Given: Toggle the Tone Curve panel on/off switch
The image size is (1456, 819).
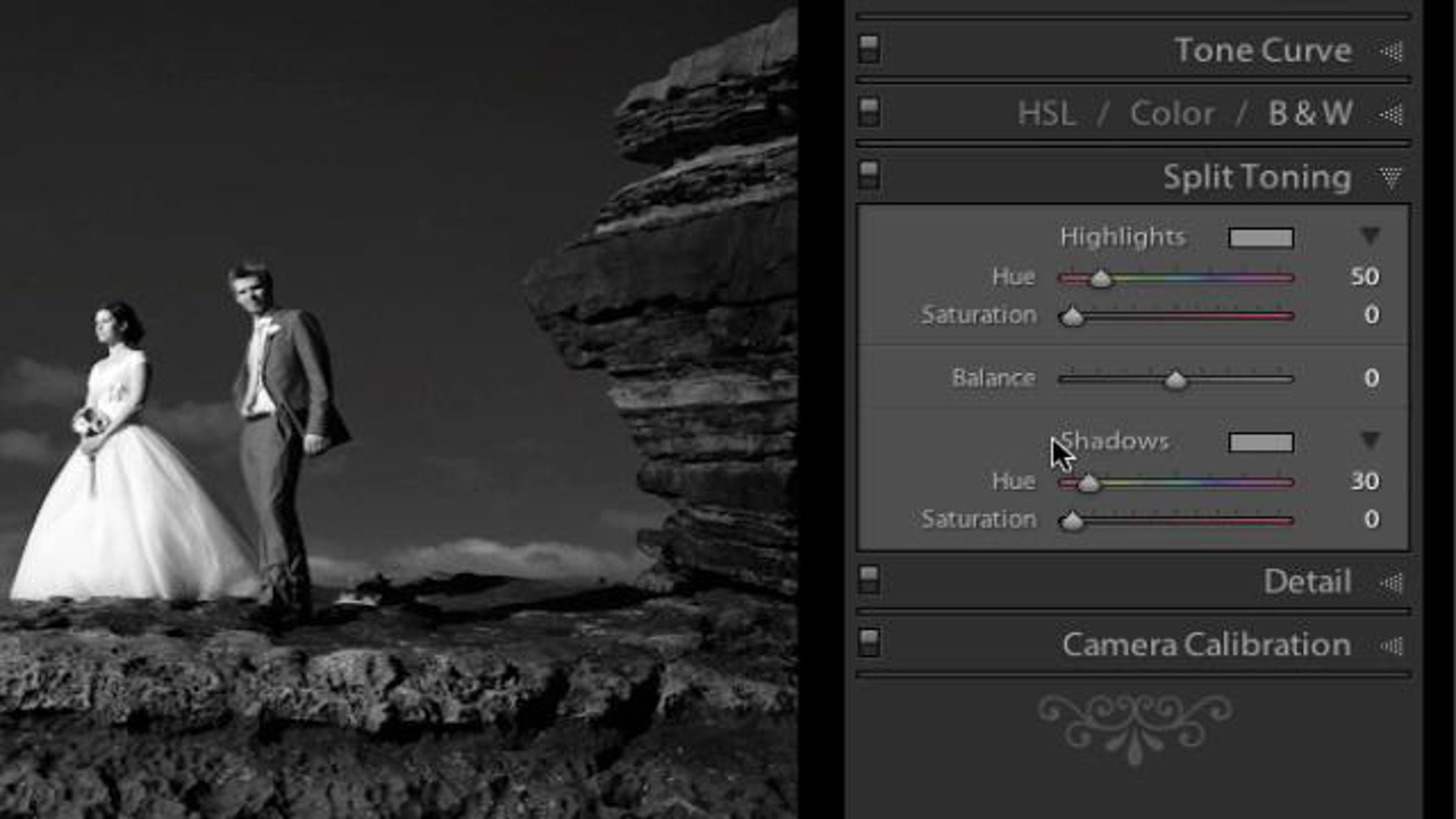Looking at the screenshot, I should (869, 50).
